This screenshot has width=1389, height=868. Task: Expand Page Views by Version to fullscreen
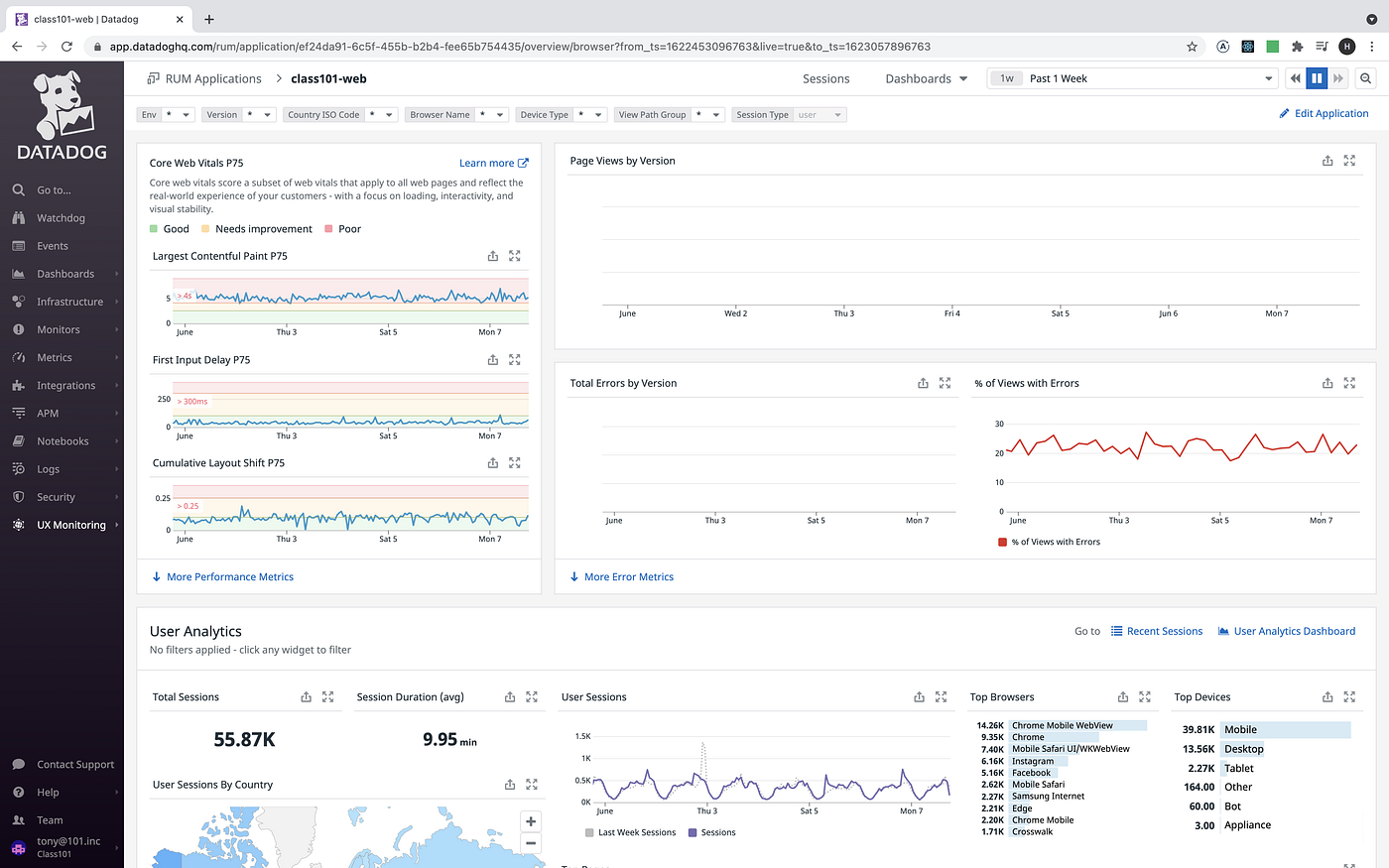[x=1349, y=161]
